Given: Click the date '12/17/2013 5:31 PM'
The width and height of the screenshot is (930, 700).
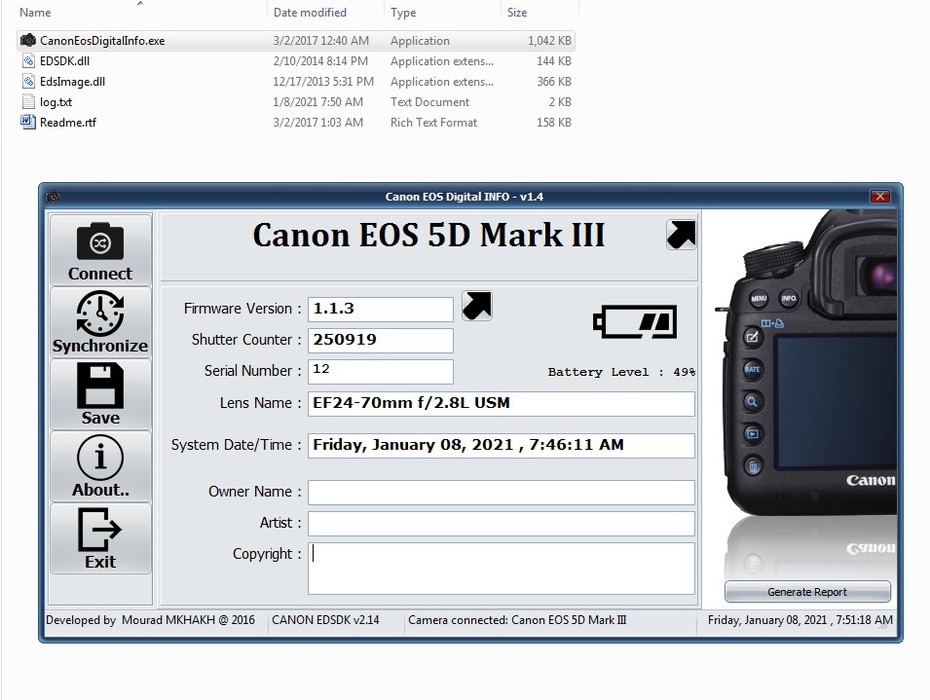Looking at the screenshot, I should tap(323, 82).
